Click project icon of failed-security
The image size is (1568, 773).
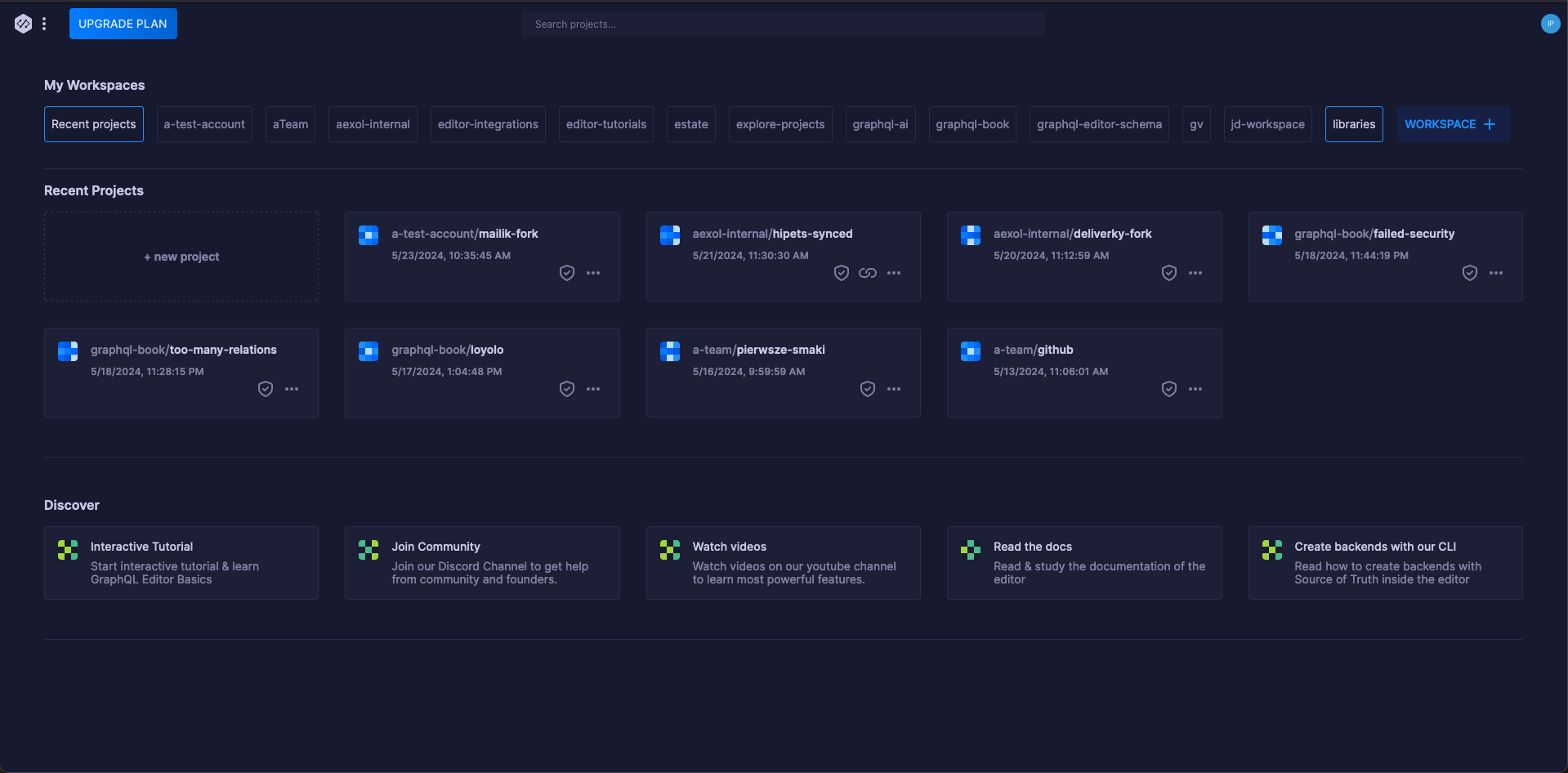[1272, 235]
